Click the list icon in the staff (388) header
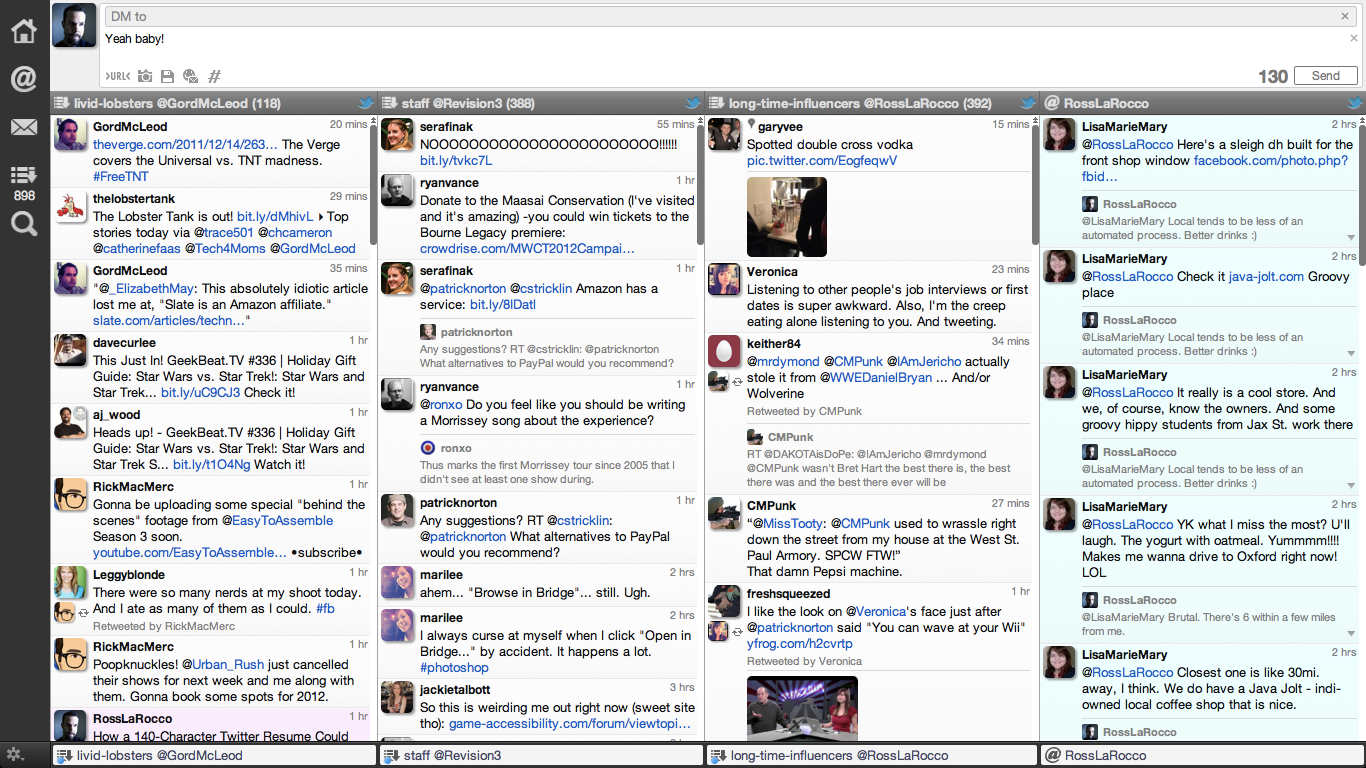The width and height of the screenshot is (1366, 768). click(388, 103)
